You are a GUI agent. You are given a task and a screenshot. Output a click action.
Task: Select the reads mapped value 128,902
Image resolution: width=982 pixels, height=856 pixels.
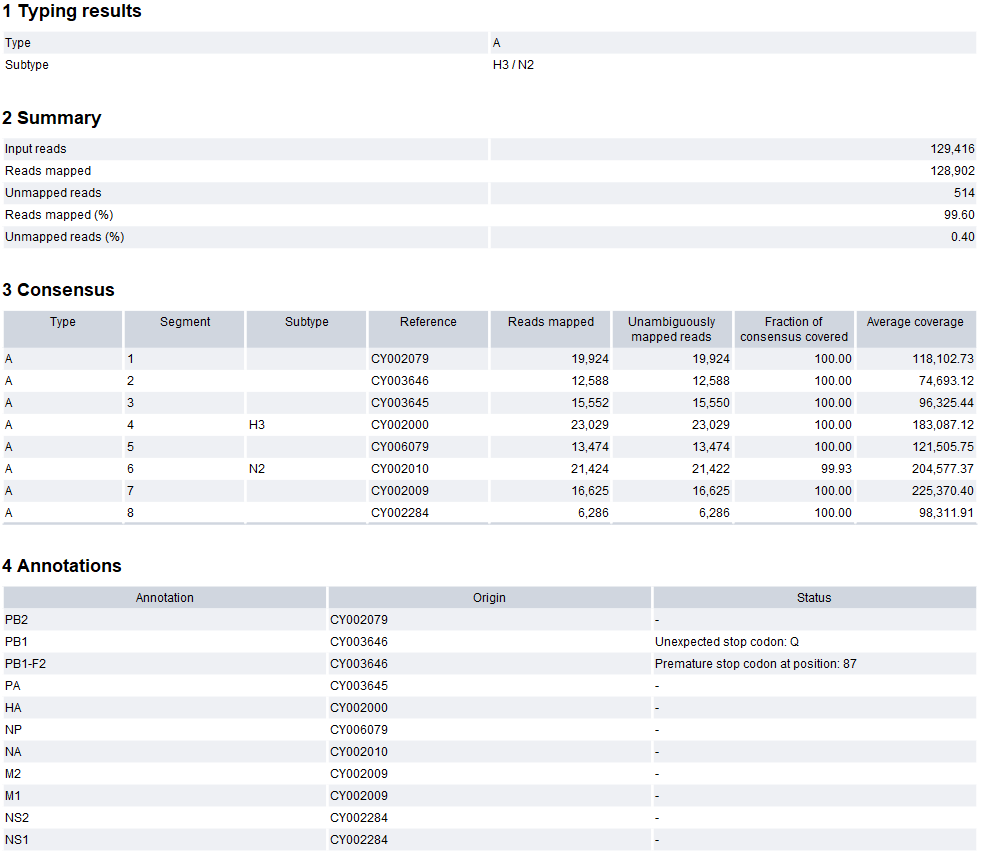(x=952, y=170)
